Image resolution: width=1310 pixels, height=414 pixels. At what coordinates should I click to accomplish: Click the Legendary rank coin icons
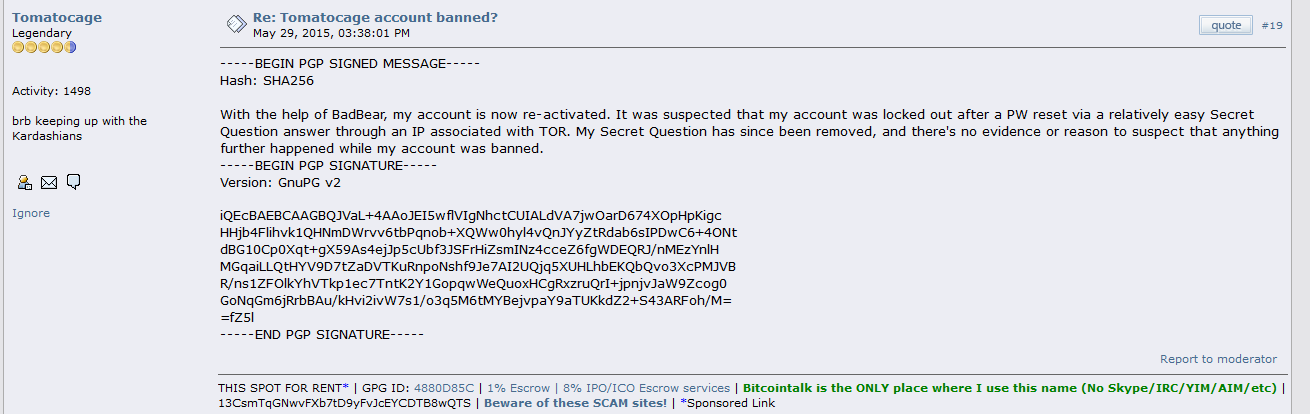pyautogui.click(x=44, y=47)
